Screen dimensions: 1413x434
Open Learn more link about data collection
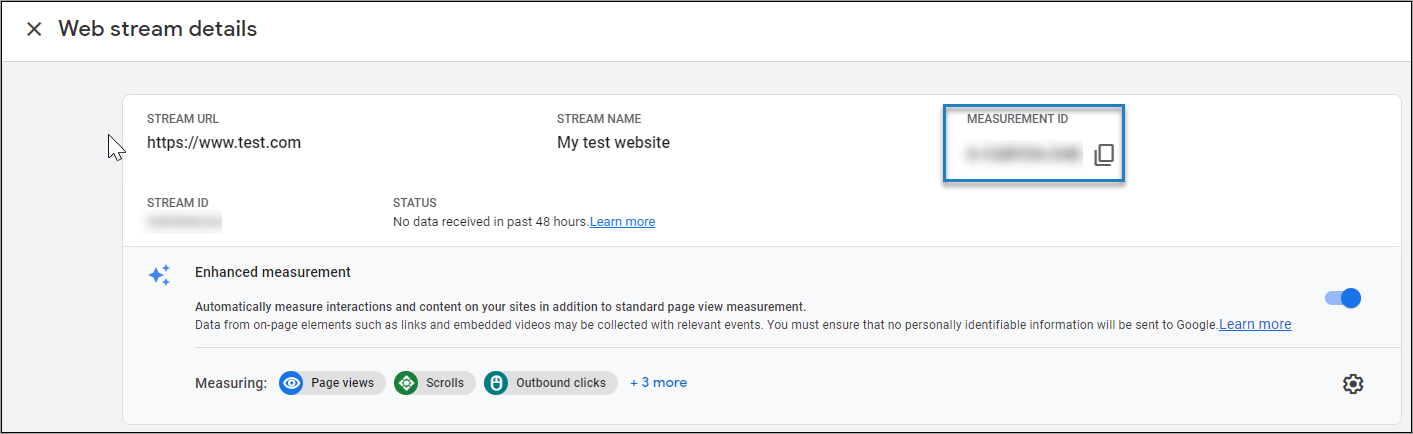pos(1255,324)
